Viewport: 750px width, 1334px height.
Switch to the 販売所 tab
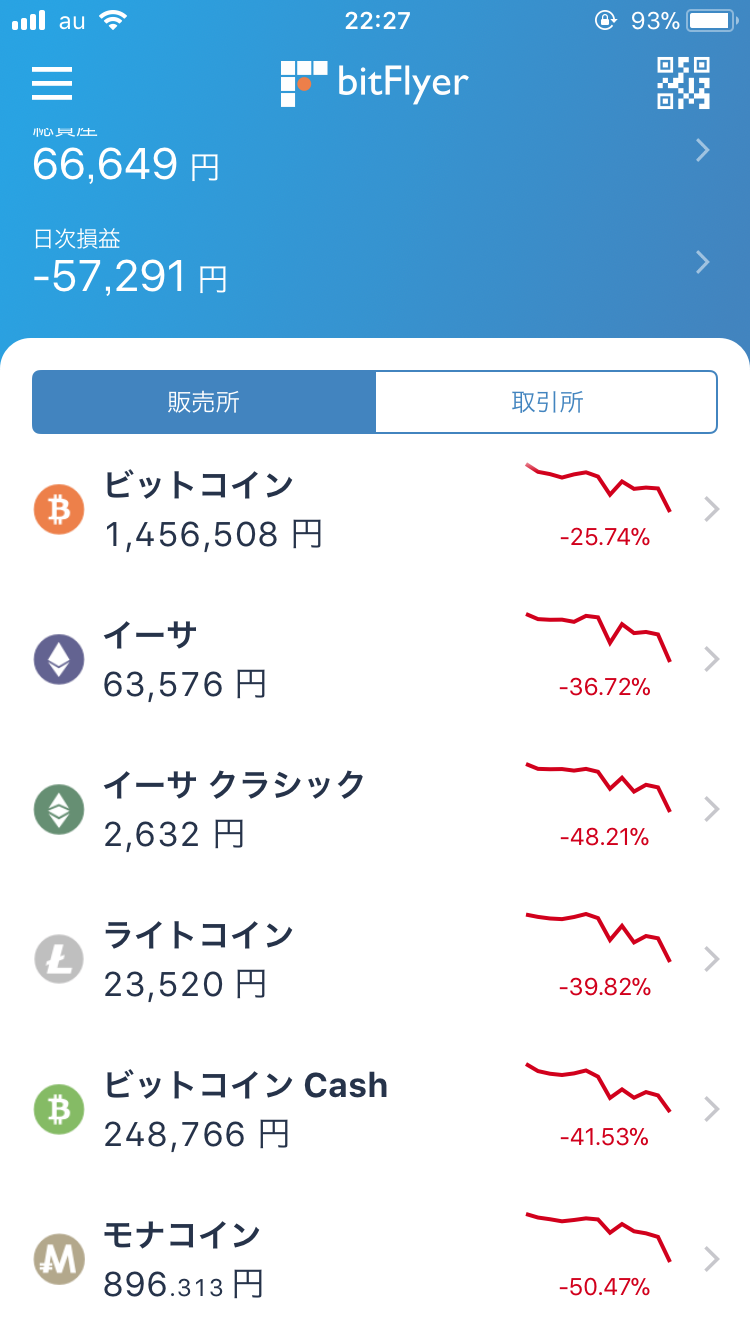204,402
